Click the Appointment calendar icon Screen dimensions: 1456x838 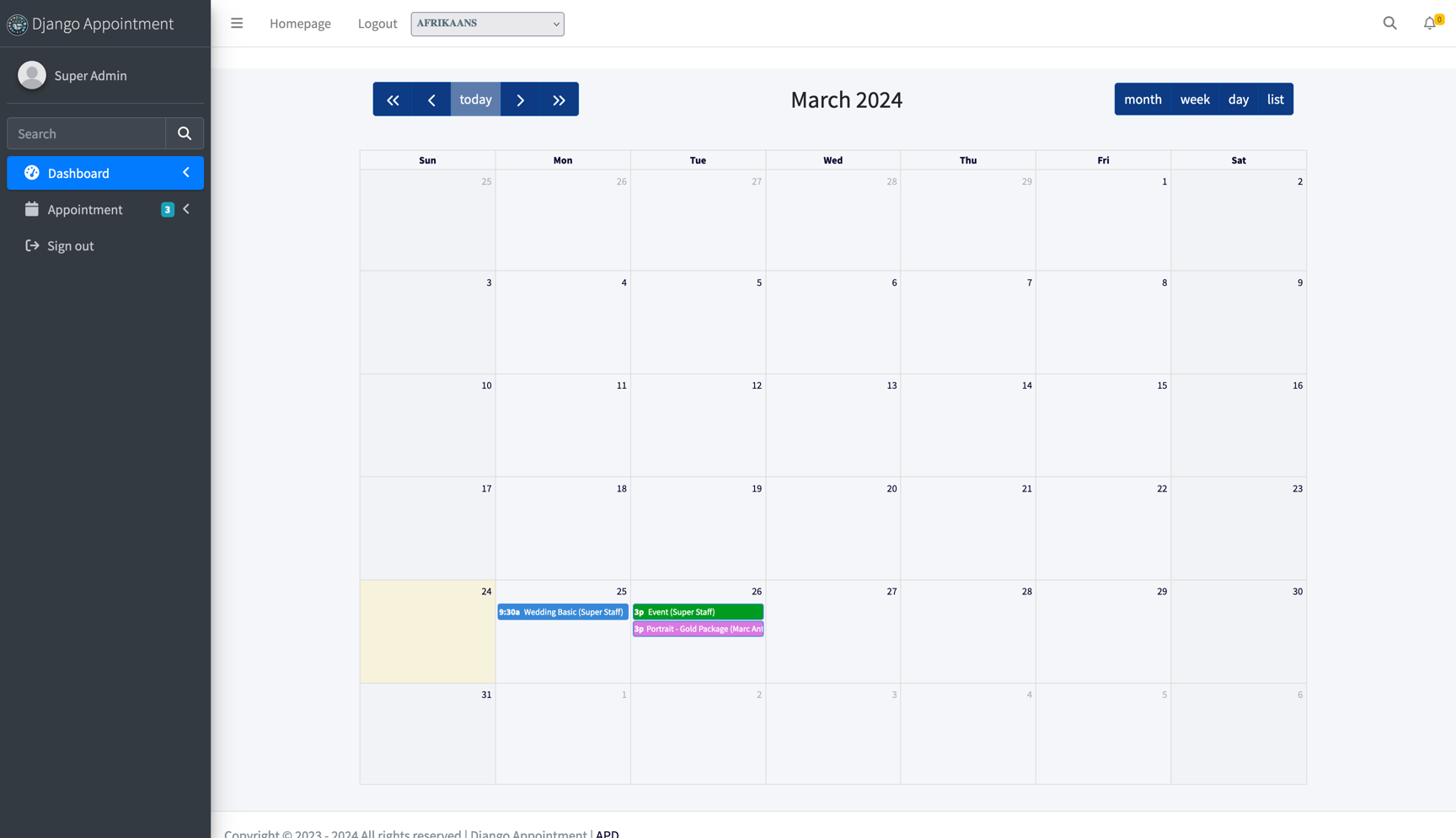pos(32,209)
